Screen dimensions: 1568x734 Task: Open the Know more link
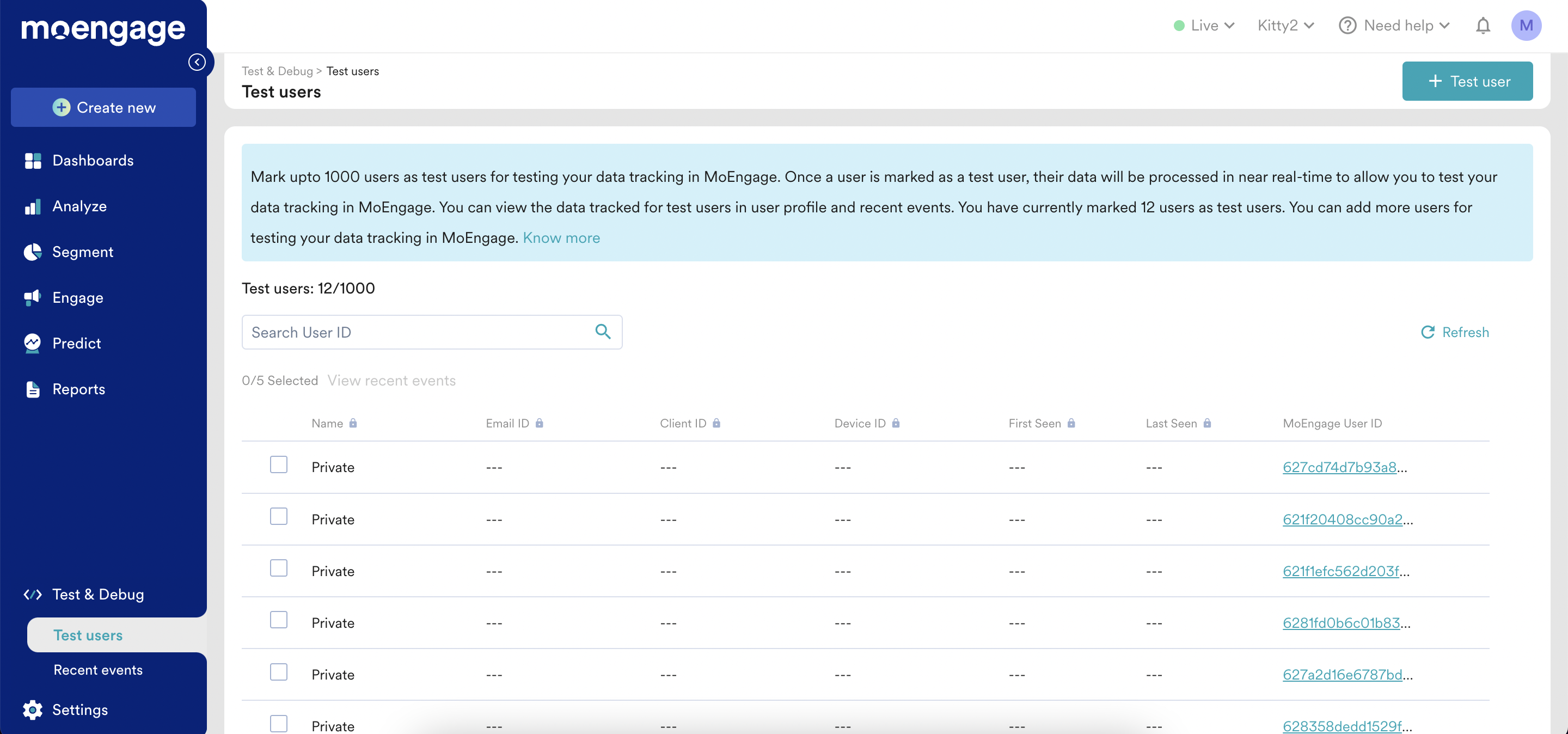pyautogui.click(x=561, y=238)
